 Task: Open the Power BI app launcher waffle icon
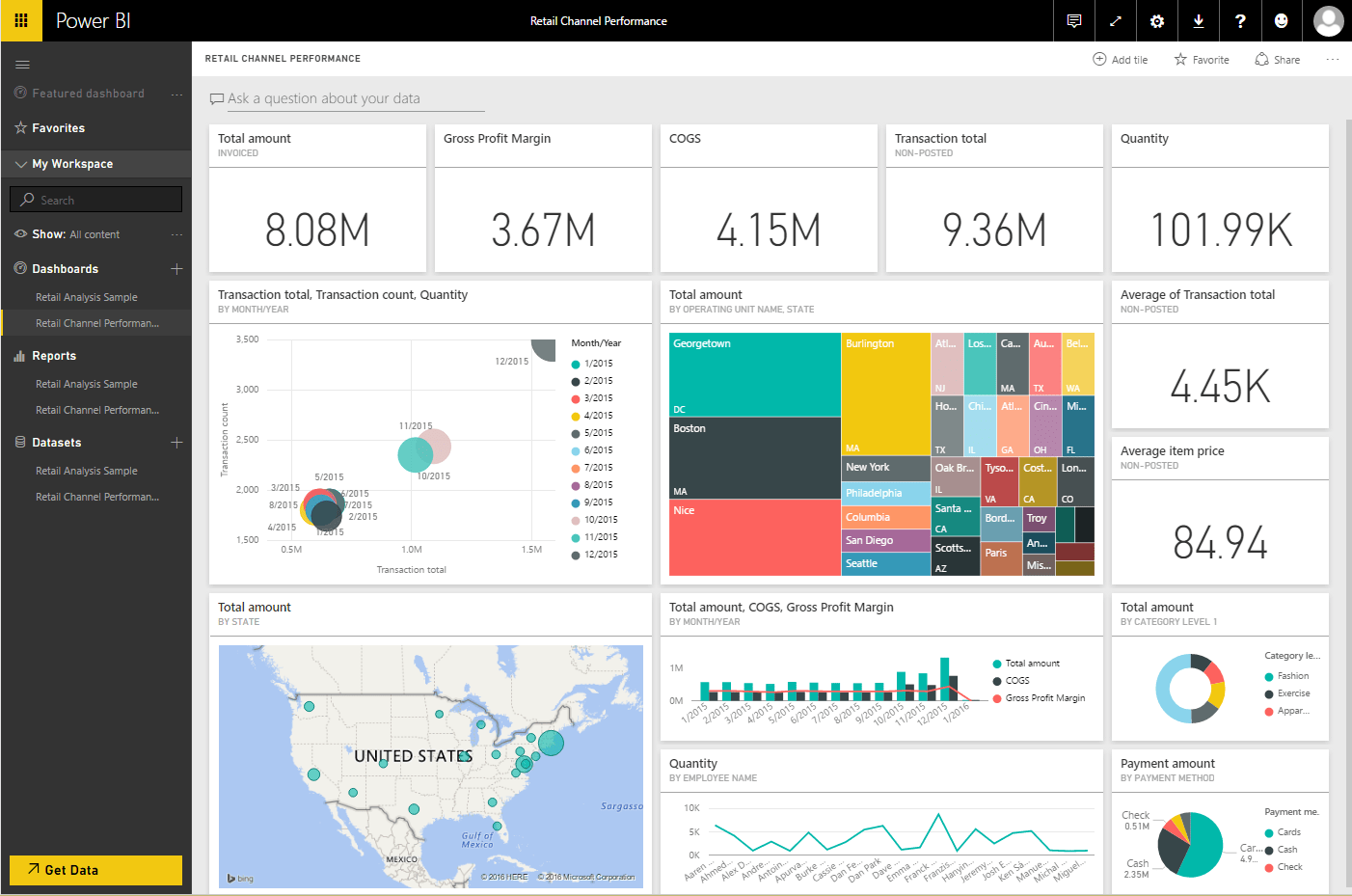click(20, 20)
